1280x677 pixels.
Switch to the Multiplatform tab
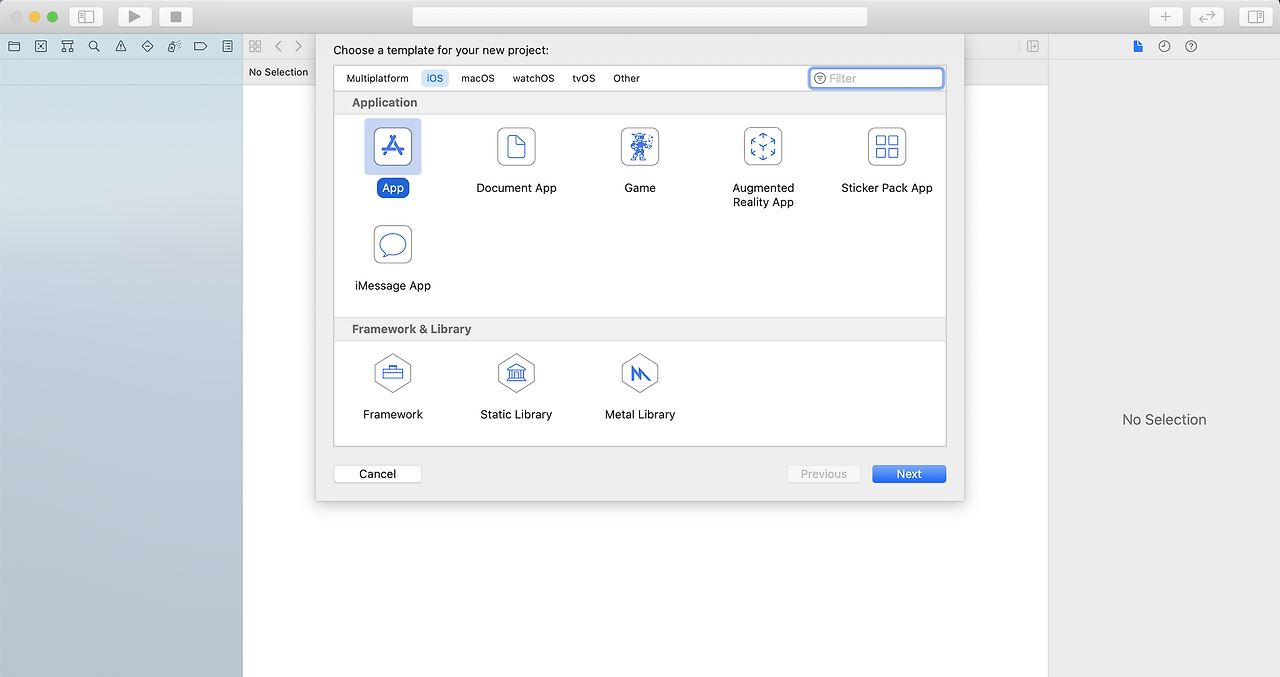click(377, 78)
